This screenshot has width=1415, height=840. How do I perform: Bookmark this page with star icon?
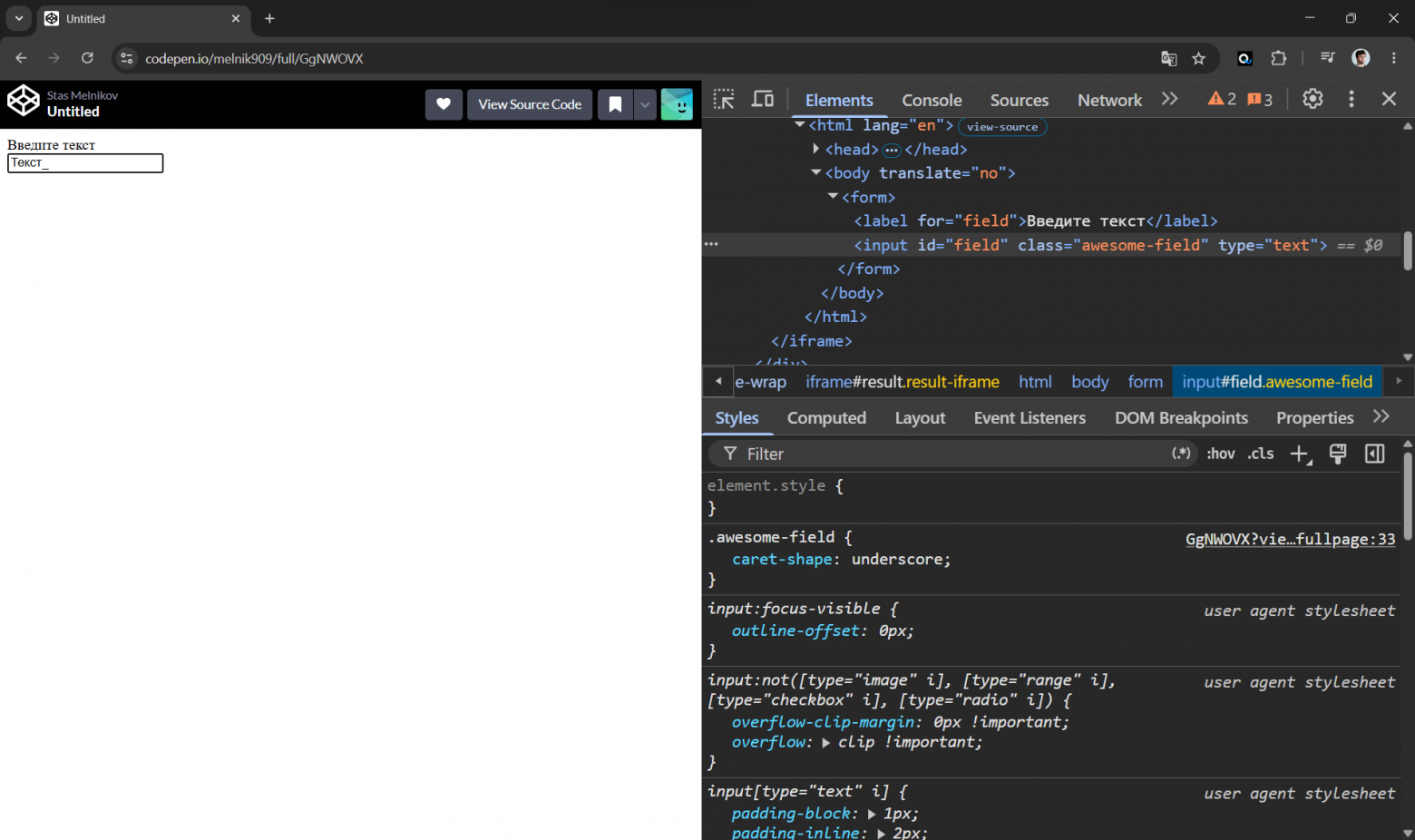[1199, 58]
